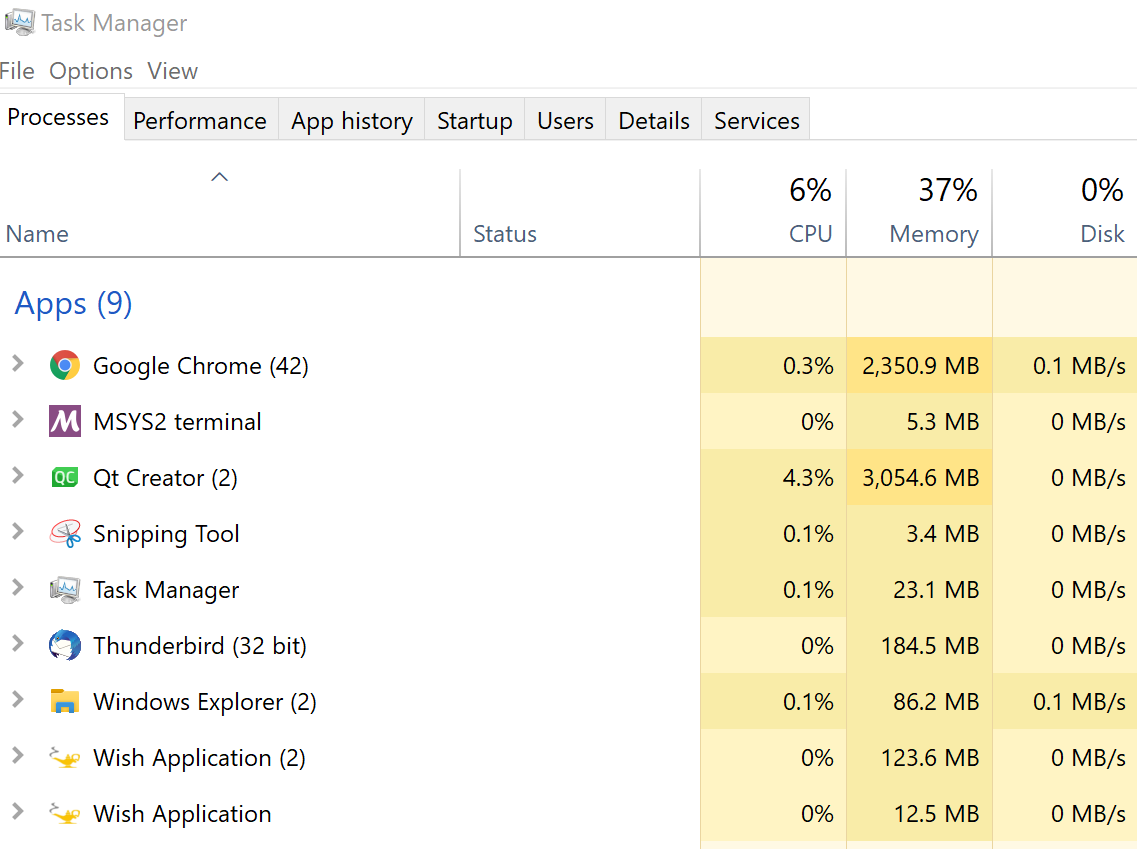Expand the Wish Application (2) group
The image size is (1137, 849).
click(x=18, y=756)
